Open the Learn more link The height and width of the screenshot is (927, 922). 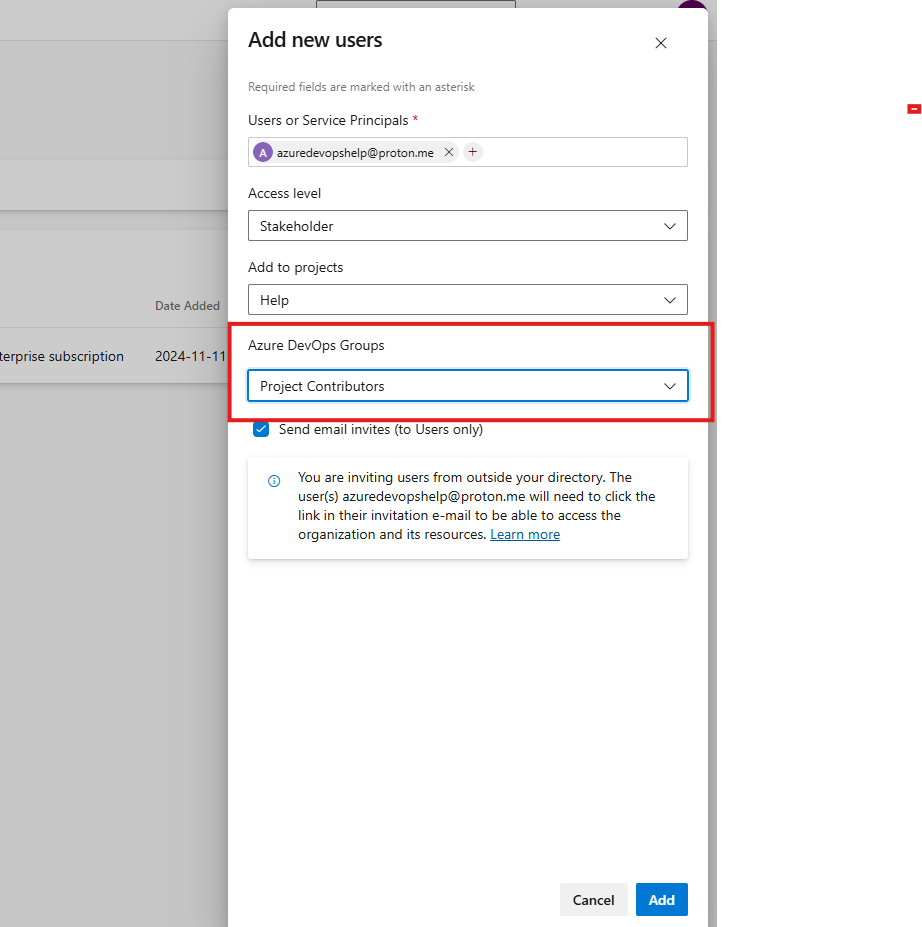[x=525, y=534]
